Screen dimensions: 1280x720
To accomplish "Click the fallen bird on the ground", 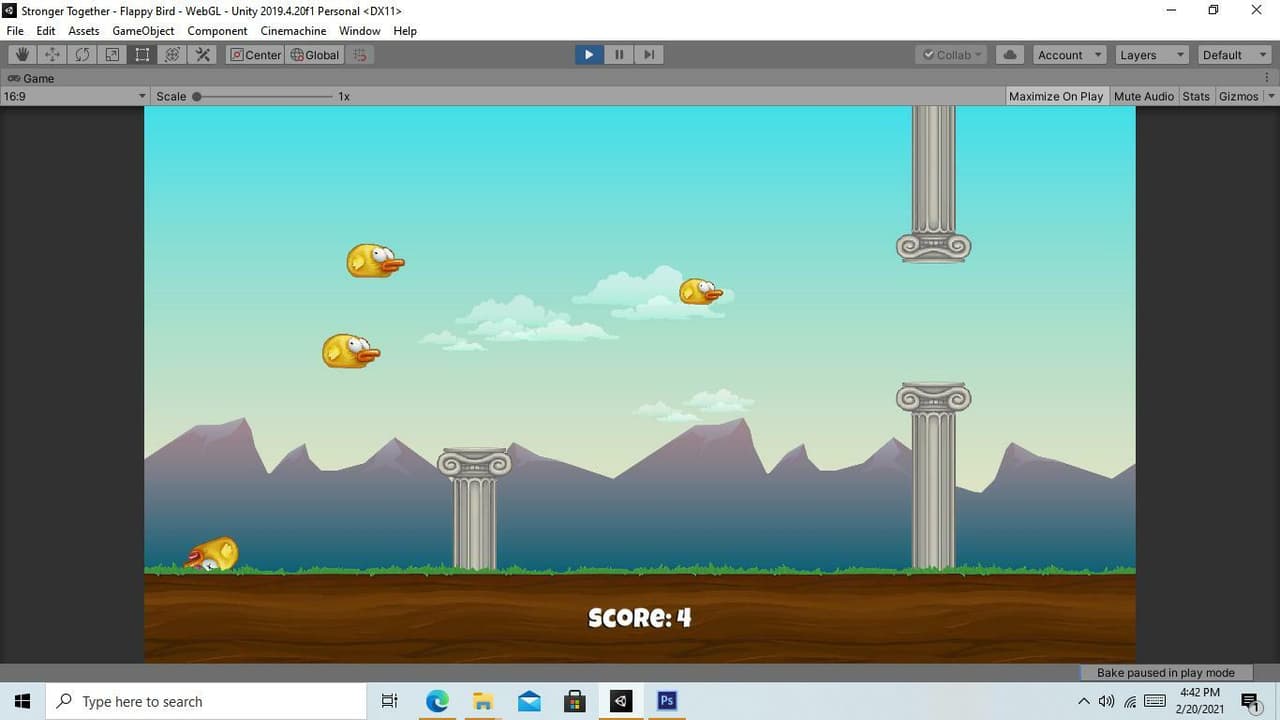I will click(213, 554).
